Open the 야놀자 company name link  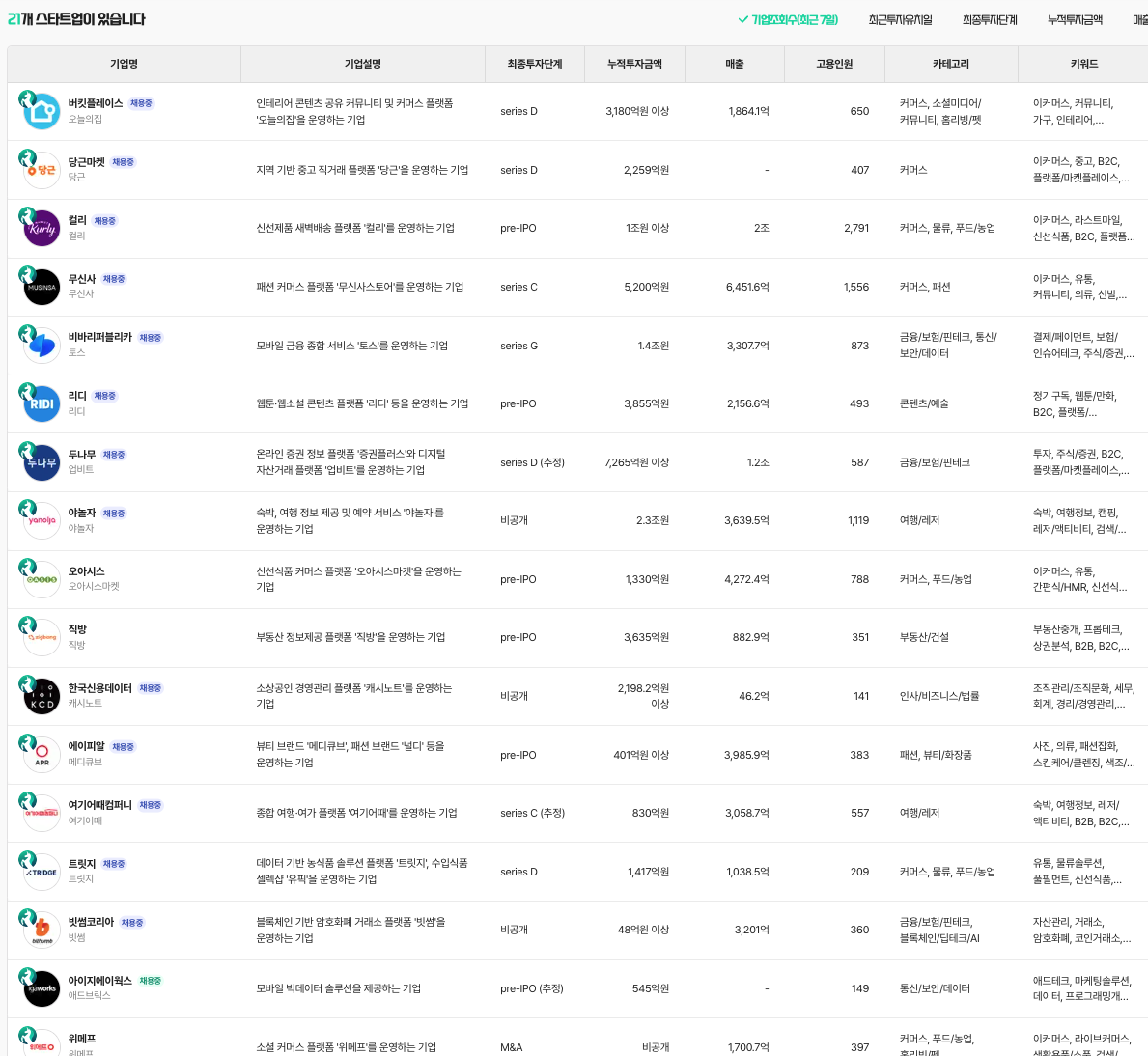coord(82,513)
